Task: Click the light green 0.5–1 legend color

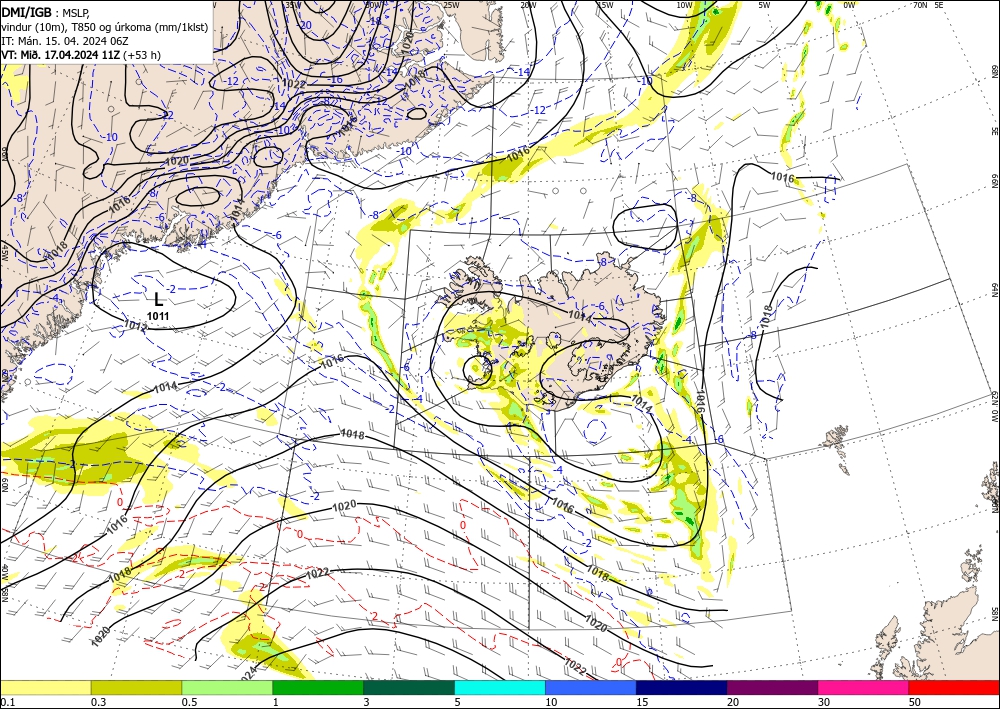Action: pyautogui.click(x=227, y=687)
